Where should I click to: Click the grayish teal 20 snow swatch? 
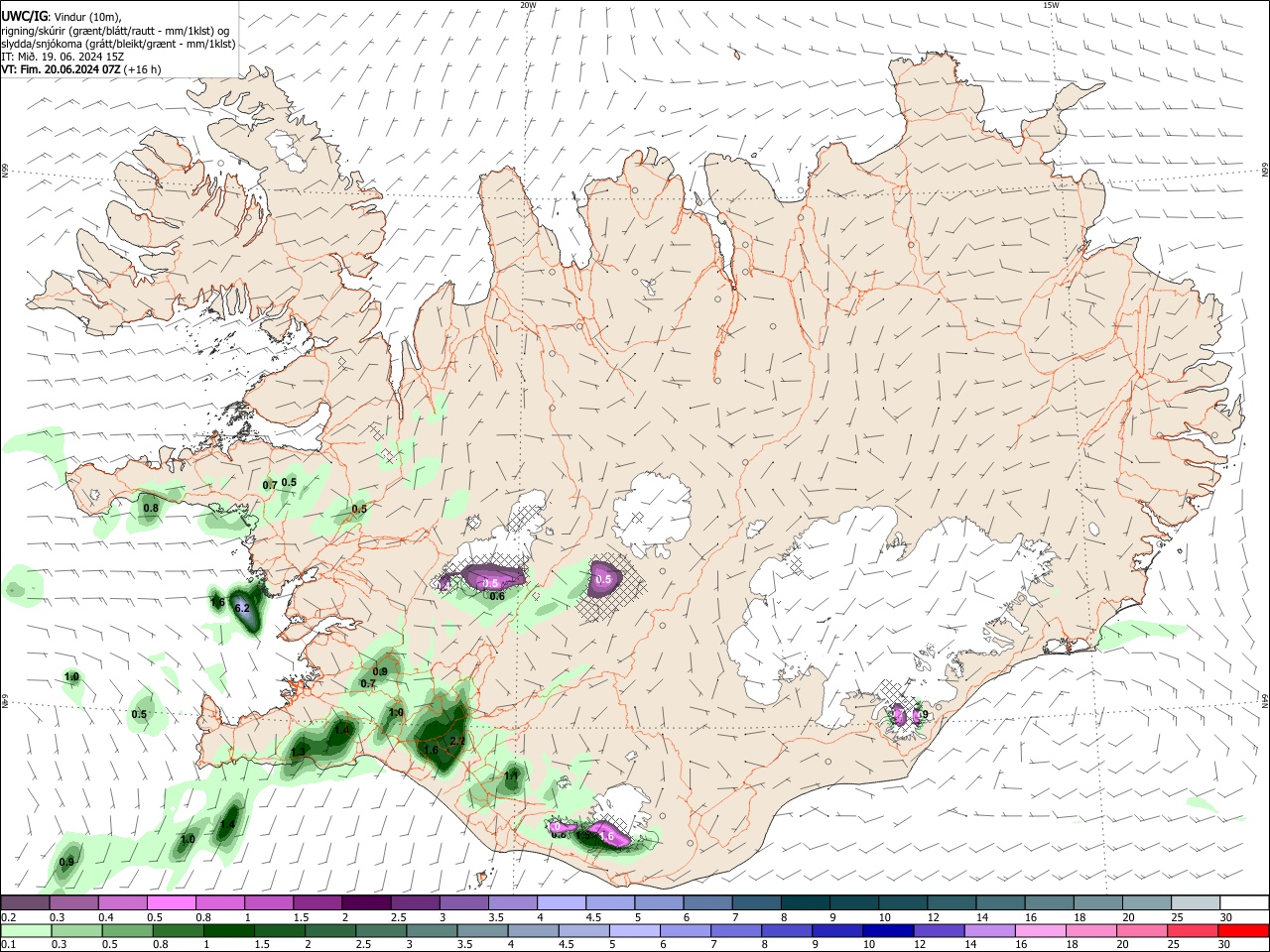[x=1146, y=903]
